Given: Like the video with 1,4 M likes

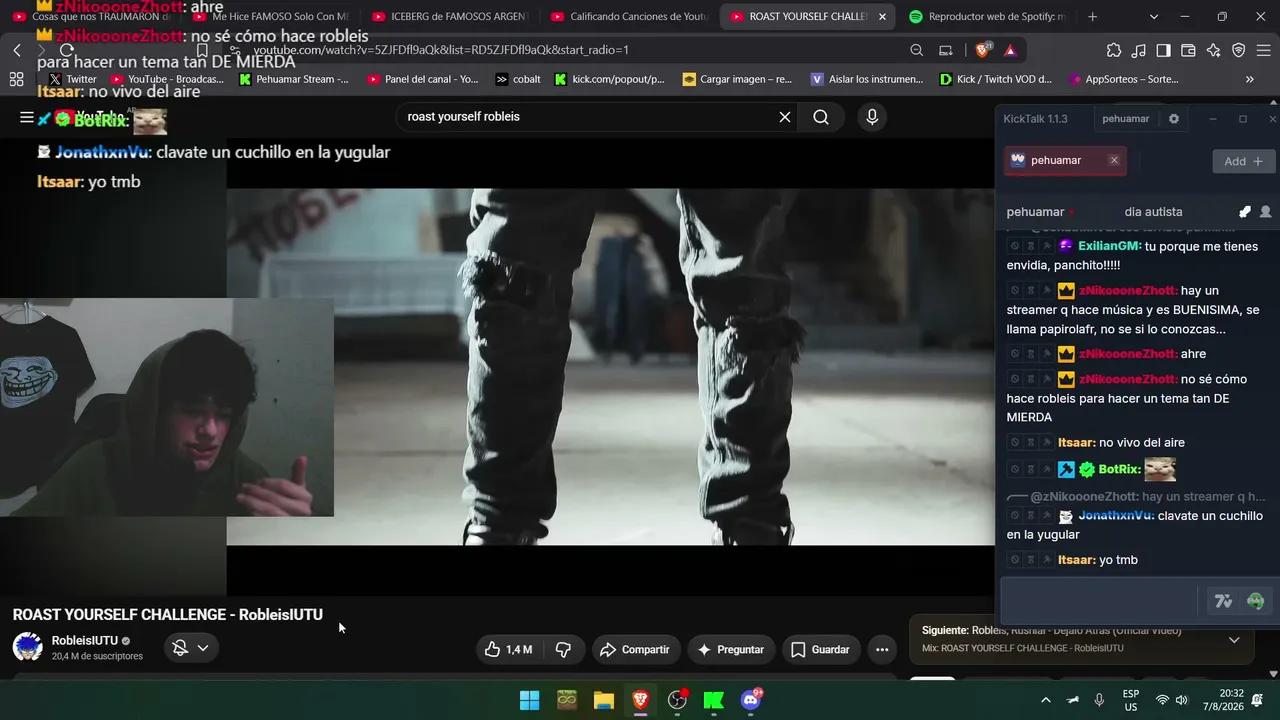Looking at the screenshot, I should click(x=508, y=650).
